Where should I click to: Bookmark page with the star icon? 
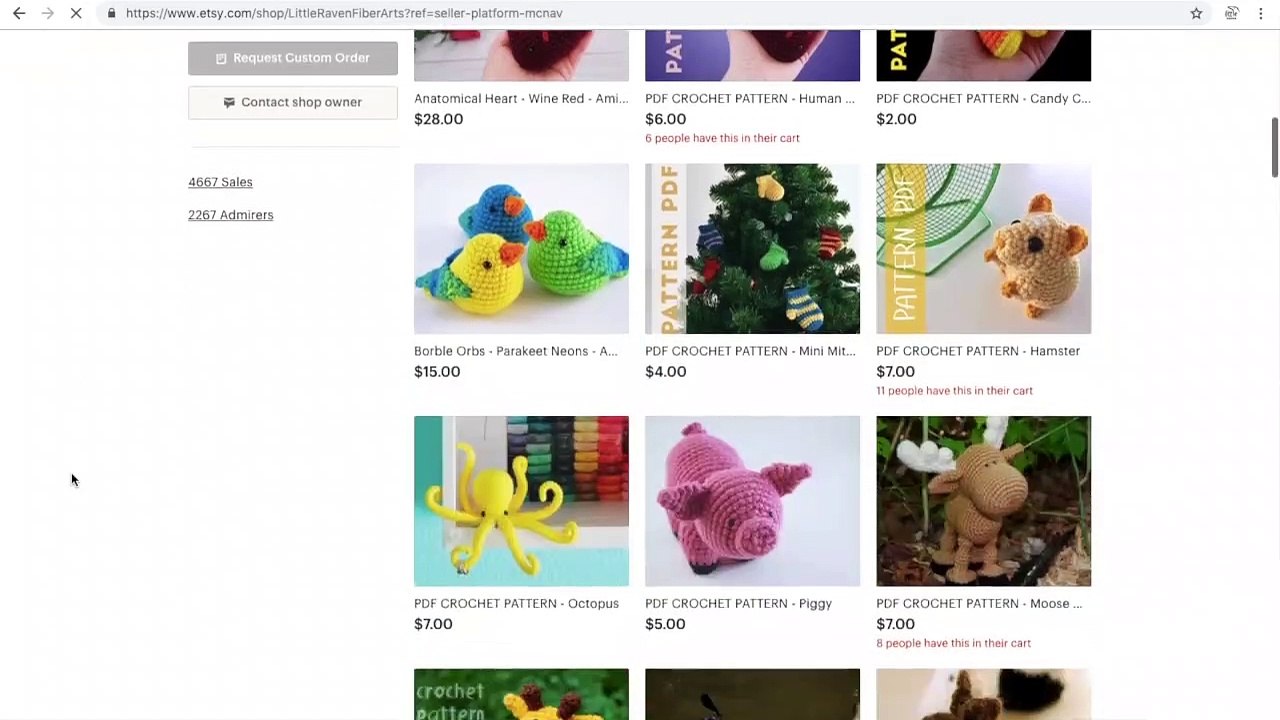coord(1196,13)
